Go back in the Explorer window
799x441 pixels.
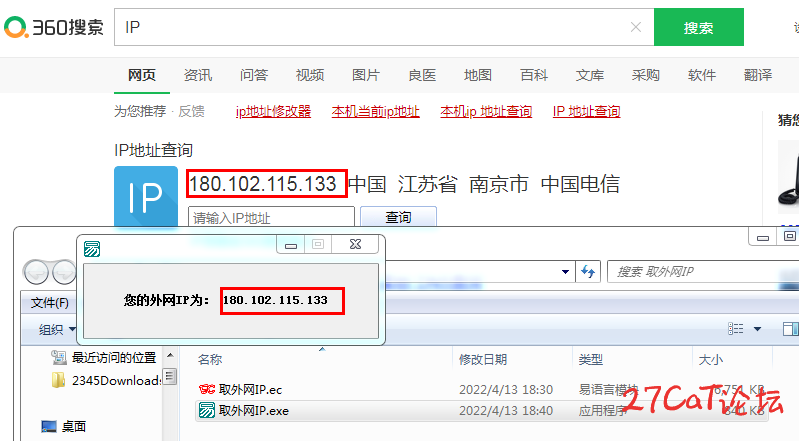tap(36, 272)
